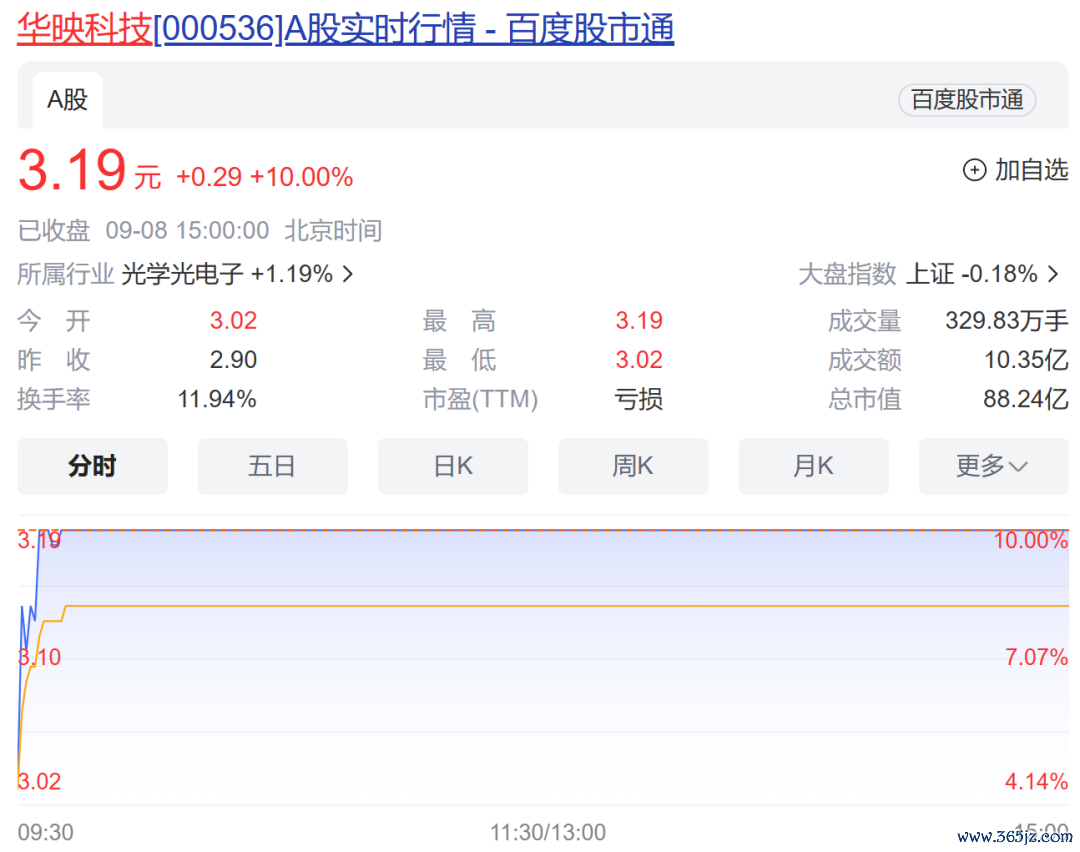Image resolution: width=1080 pixels, height=852 pixels.
Task: Open 上证 -0.18% index link
Action: pos(971,274)
